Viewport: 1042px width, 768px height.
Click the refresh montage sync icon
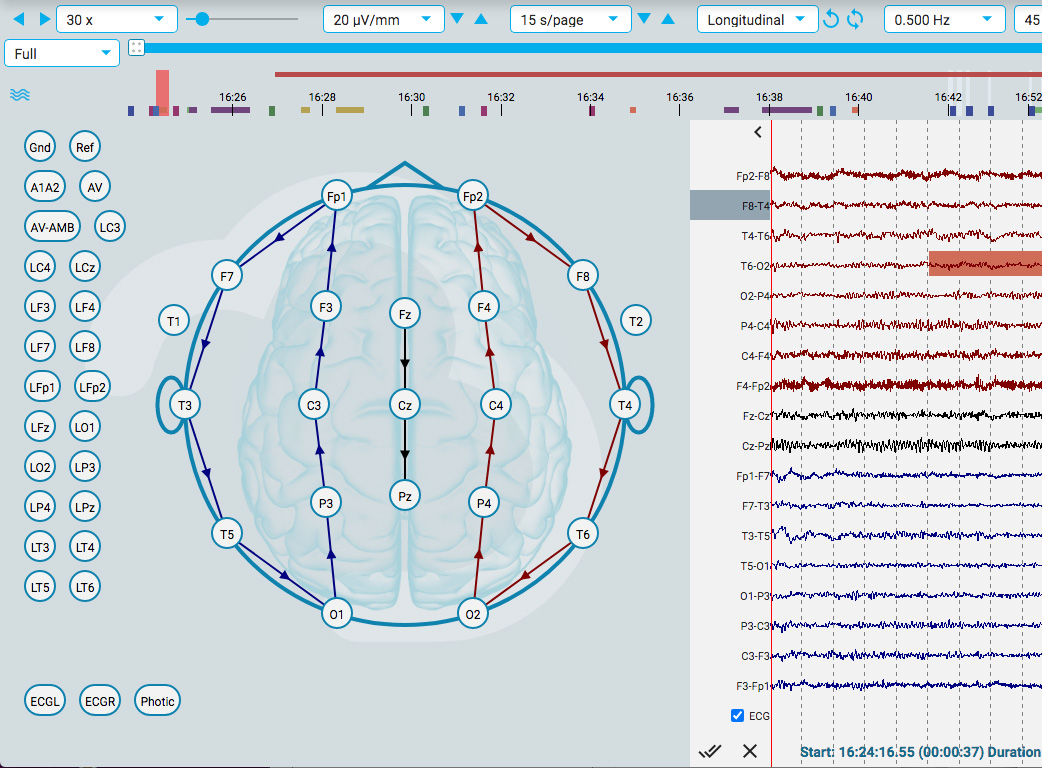(x=855, y=19)
